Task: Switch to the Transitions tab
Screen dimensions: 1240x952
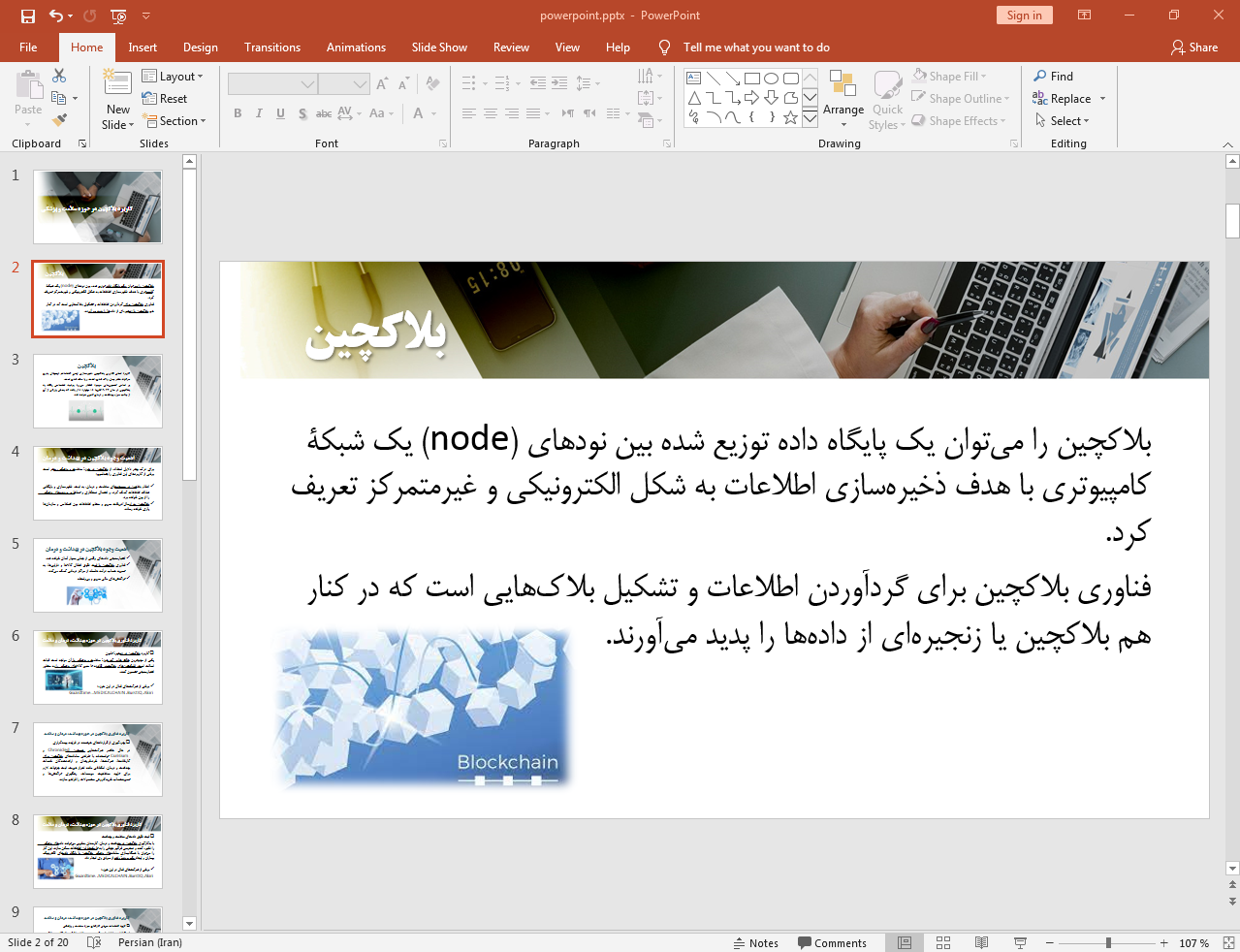Action: coord(272,47)
